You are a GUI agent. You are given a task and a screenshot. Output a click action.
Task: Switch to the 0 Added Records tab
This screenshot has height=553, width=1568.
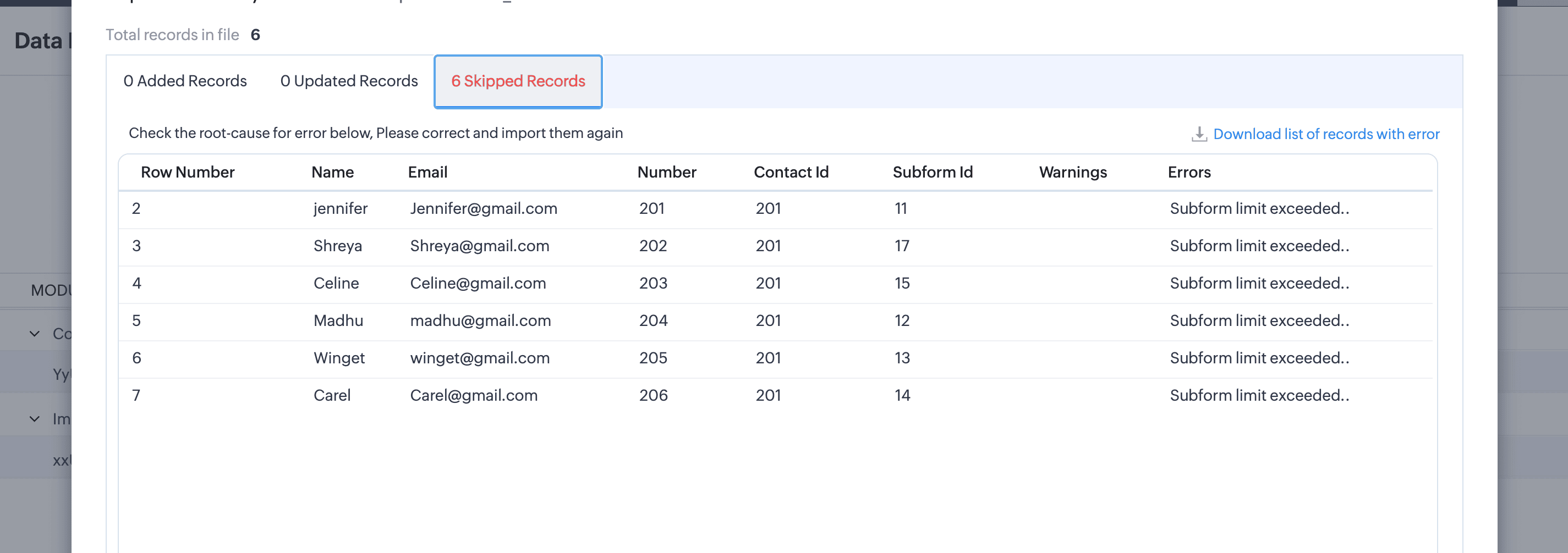[x=185, y=81]
